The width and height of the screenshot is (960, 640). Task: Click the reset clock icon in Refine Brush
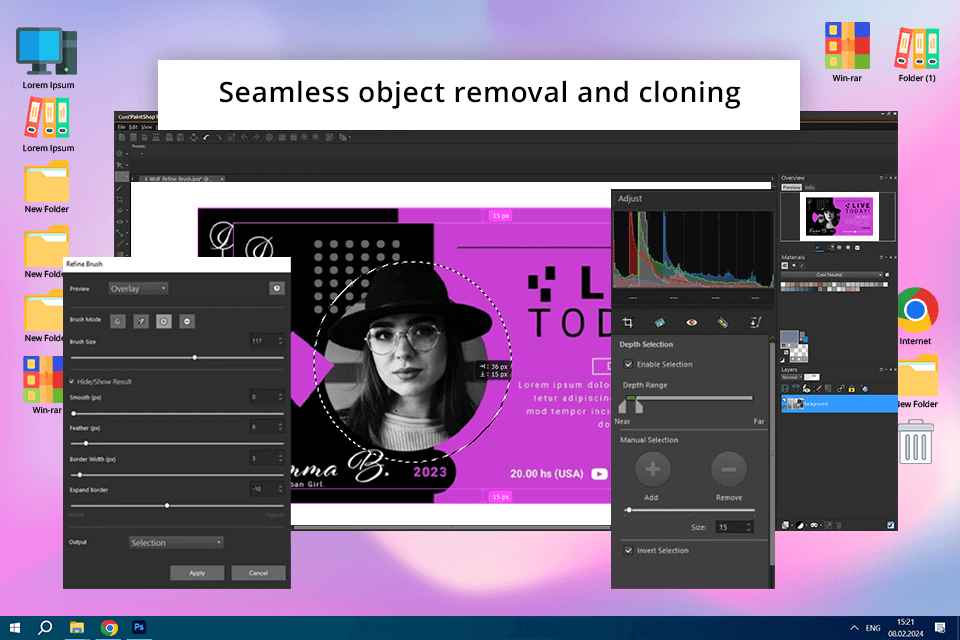pyautogui.click(x=277, y=288)
